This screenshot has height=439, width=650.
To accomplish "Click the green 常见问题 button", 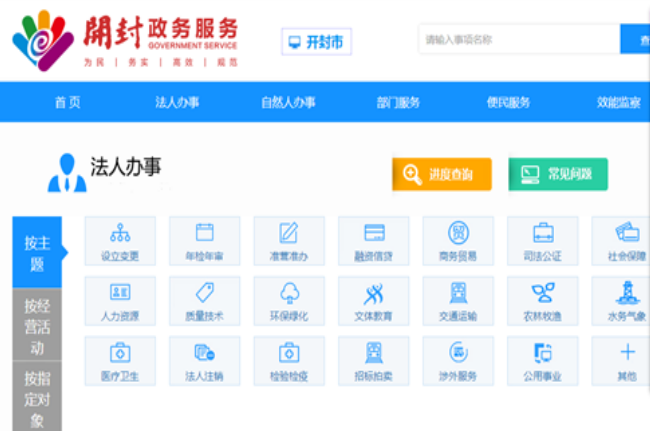I will (x=557, y=174).
